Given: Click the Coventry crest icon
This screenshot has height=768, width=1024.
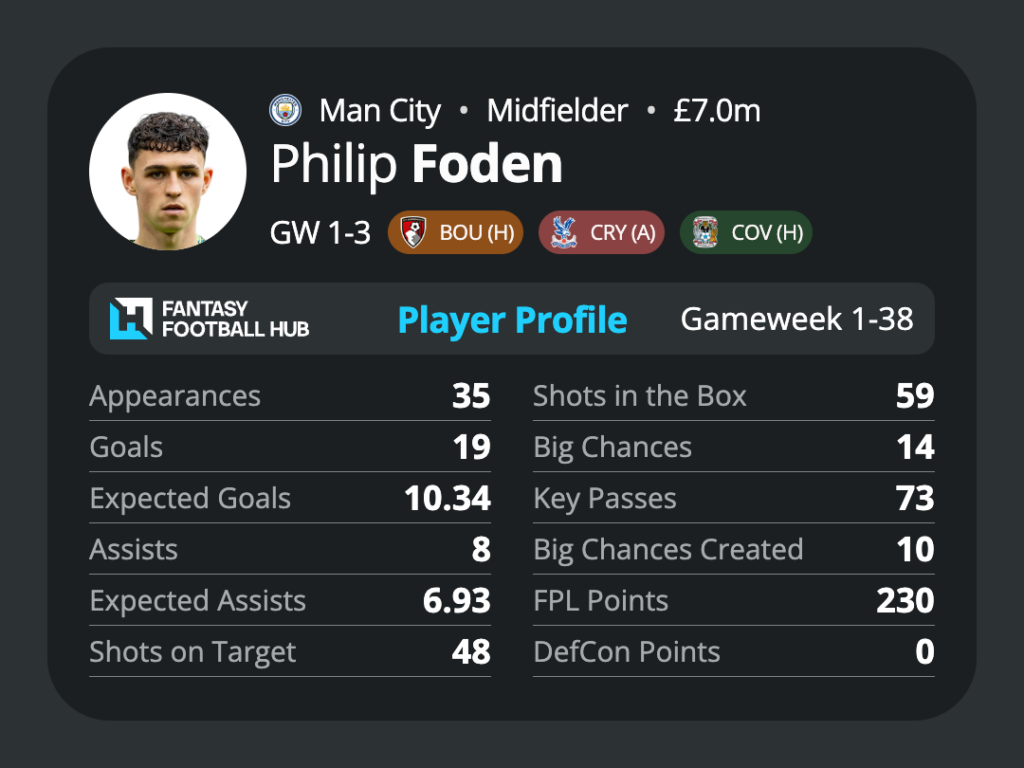Looking at the screenshot, I should pos(705,232).
